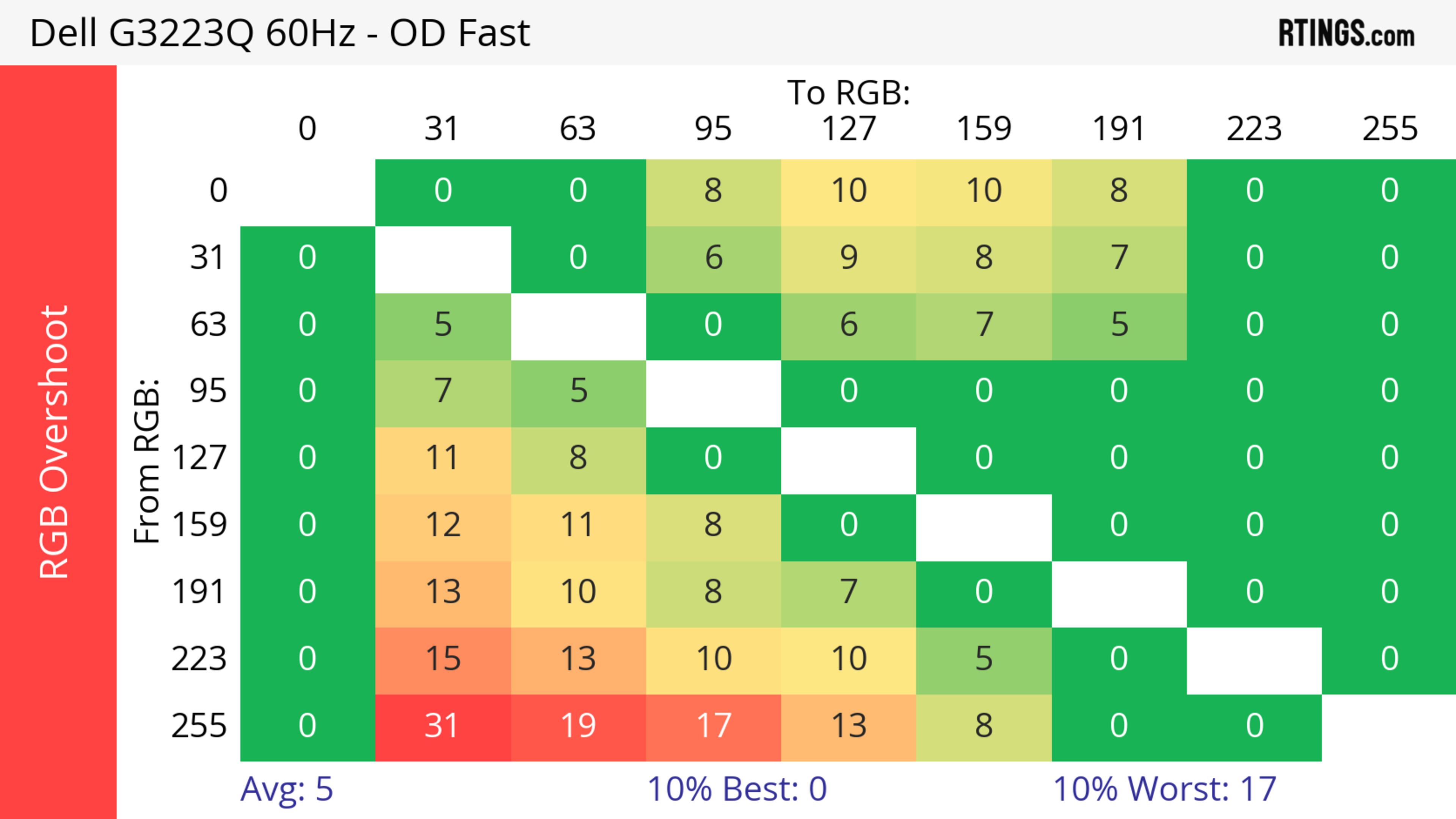The height and width of the screenshot is (819, 1456).
Task: Click the 95 column header
Action: click(713, 129)
